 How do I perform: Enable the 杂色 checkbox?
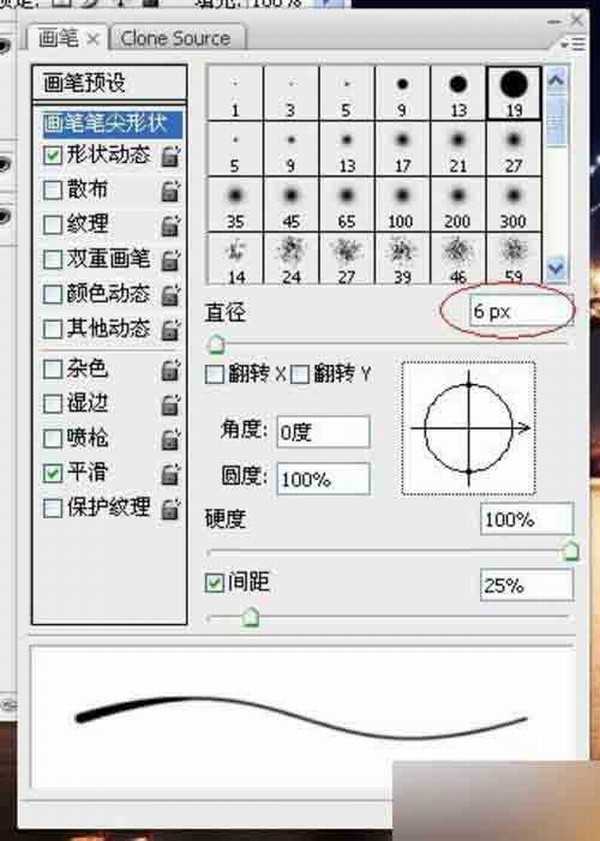53,370
